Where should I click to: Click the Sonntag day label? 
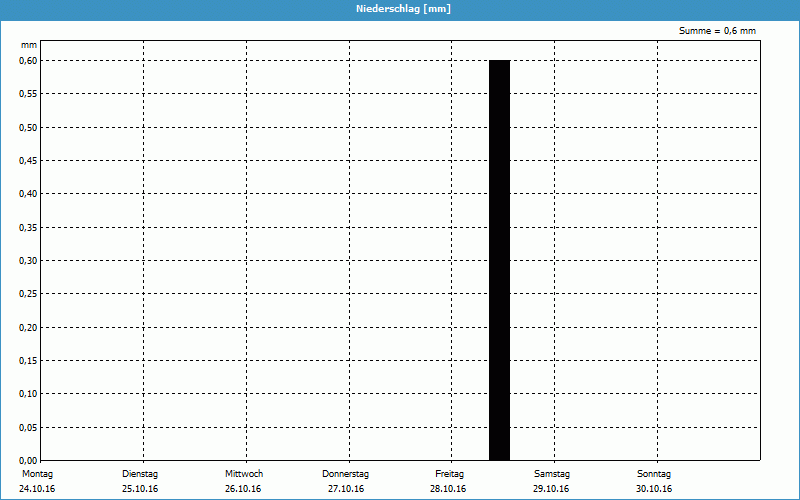[x=654, y=474]
